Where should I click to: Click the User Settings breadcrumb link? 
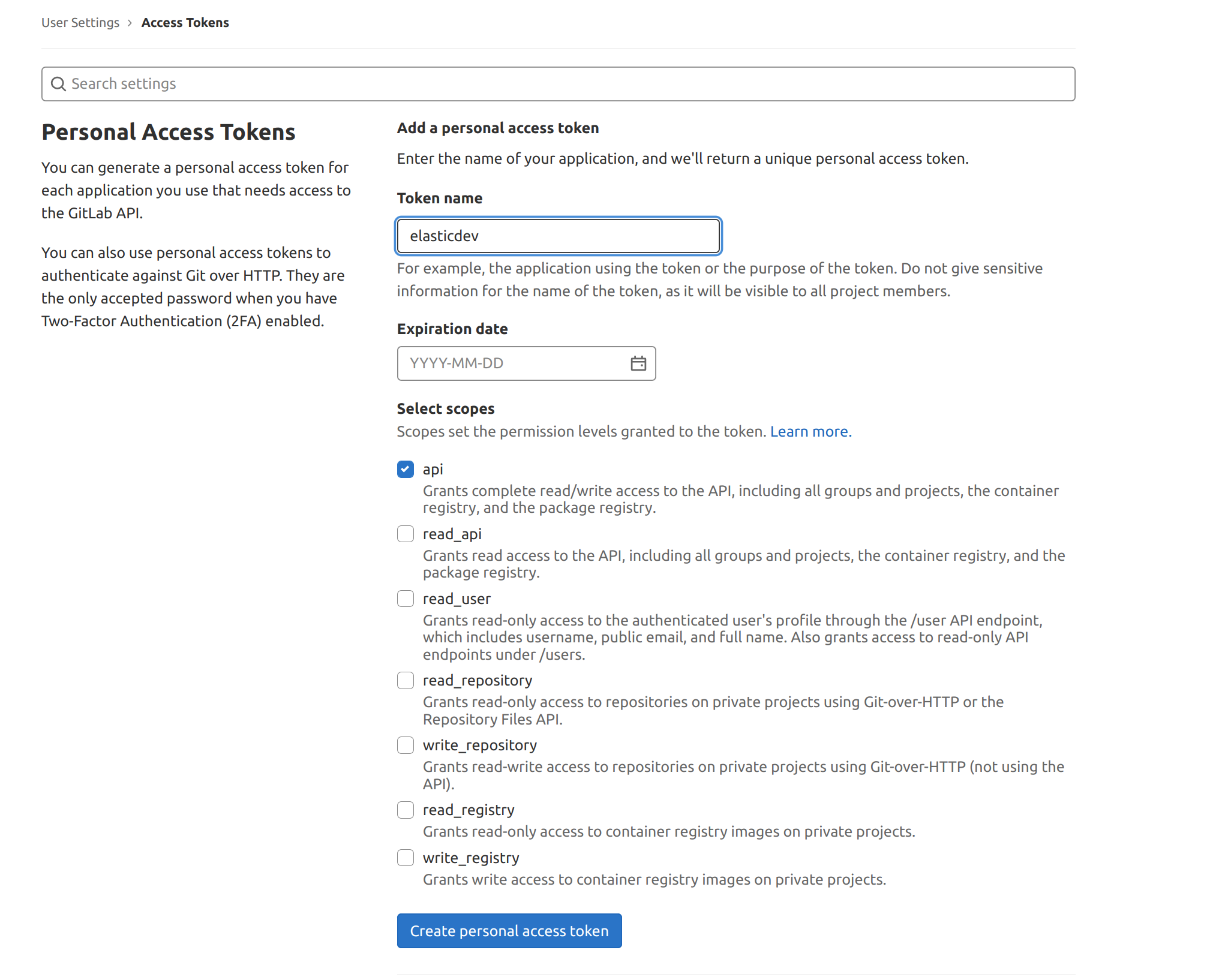point(80,21)
